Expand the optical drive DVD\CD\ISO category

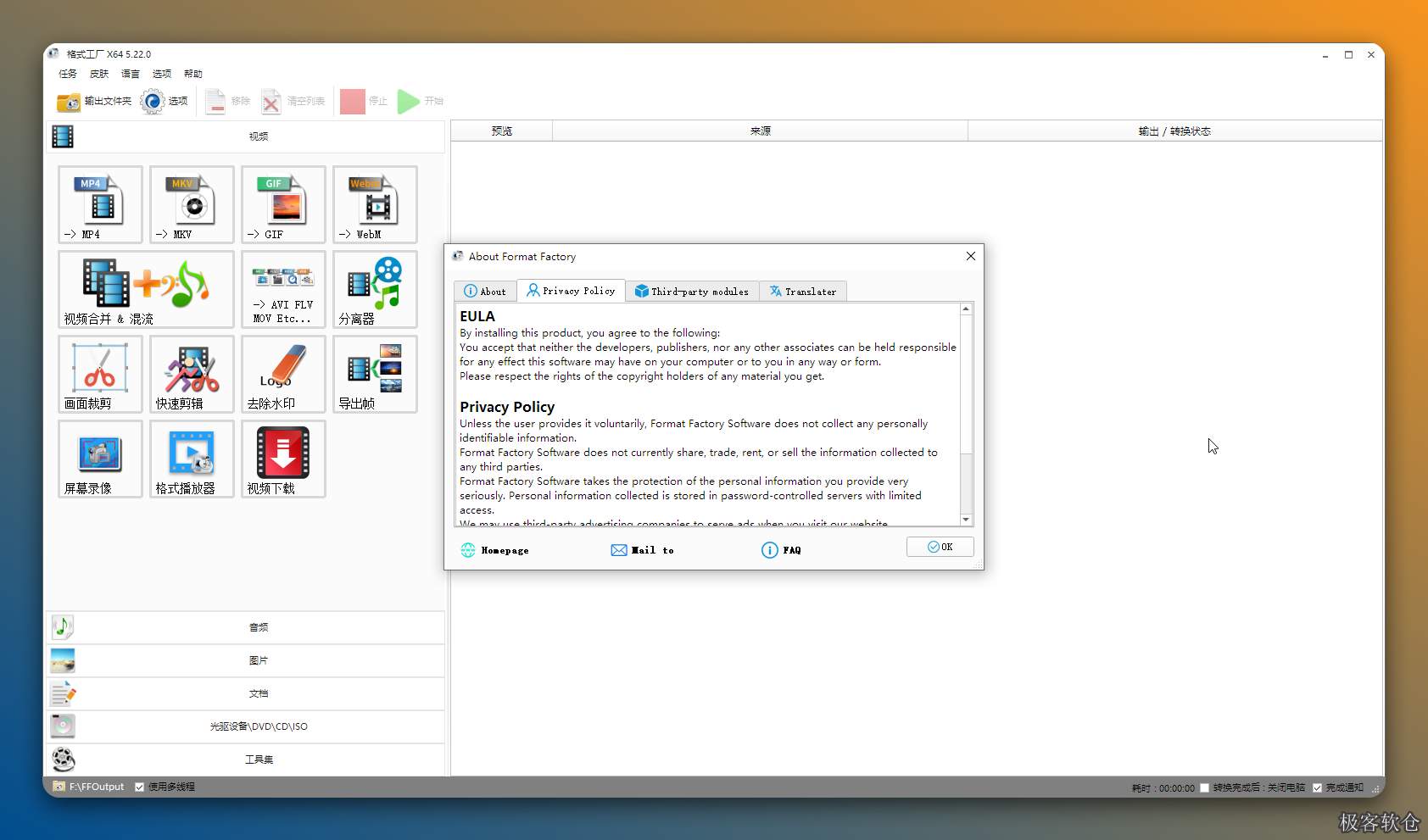coord(245,726)
